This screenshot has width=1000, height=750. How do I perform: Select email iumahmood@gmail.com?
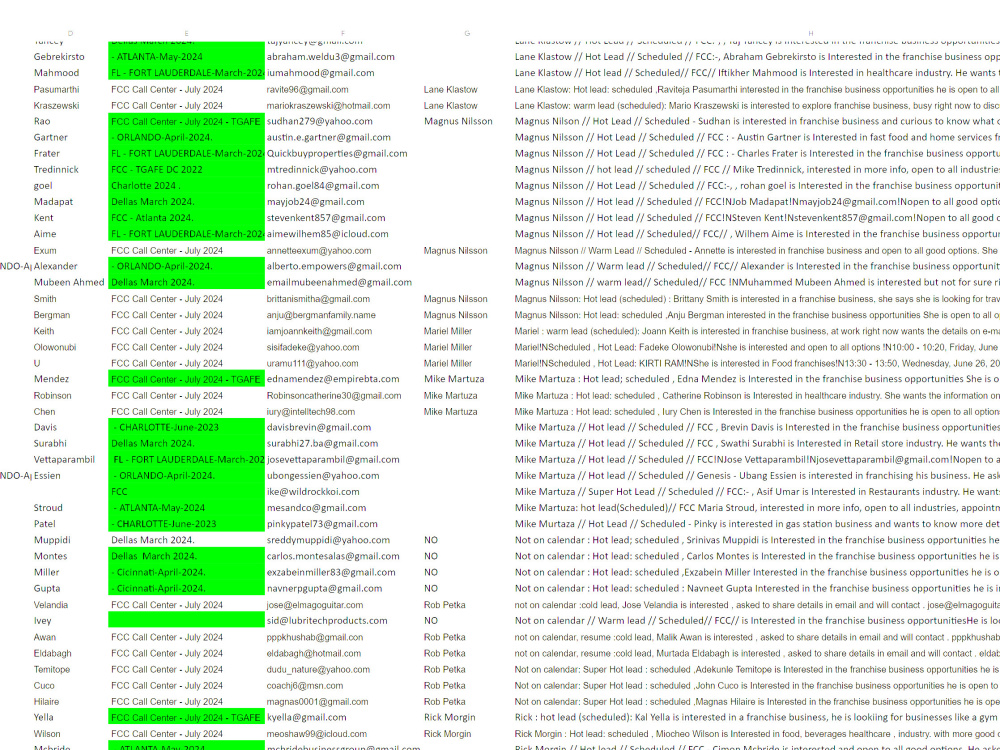[x=320, y=73]
